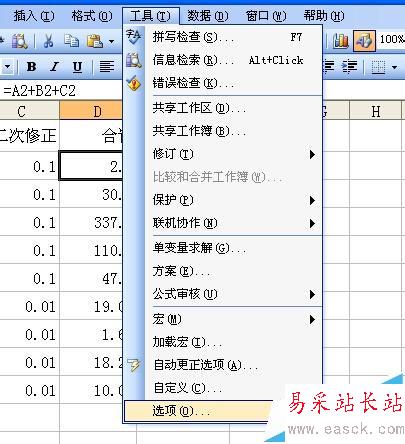Open the Borders dropdown arrow
Screen dimensions: 405x444
[395, 67]
